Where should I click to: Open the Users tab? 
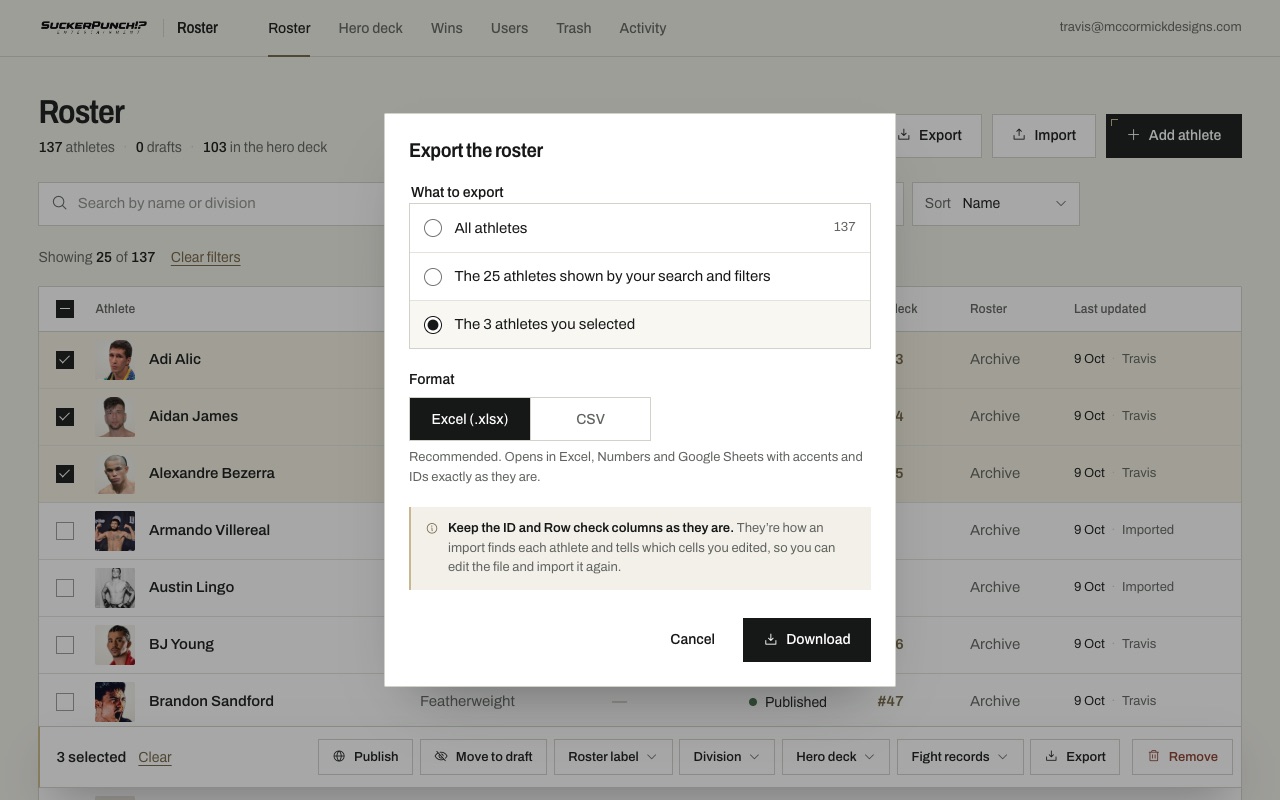coord(509,28)
